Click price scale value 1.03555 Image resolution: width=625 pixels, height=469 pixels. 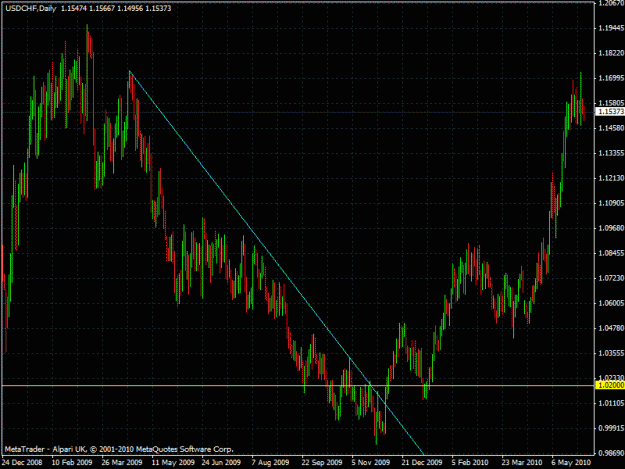[611, 353]
